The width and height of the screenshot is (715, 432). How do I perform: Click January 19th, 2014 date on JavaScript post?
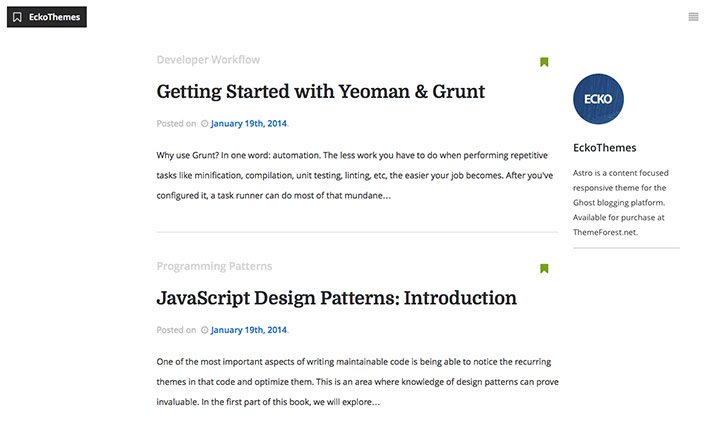tap(249, 330)
